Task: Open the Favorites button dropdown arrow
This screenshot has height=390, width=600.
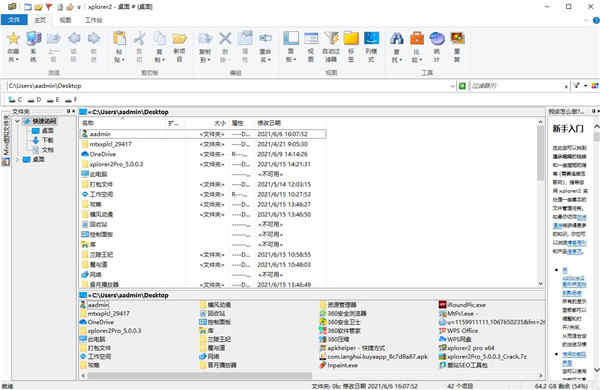Action: (17, 60)
